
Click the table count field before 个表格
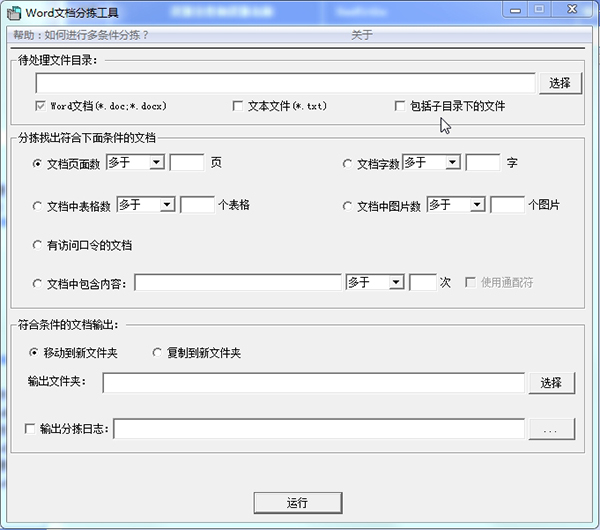[197, 205]
